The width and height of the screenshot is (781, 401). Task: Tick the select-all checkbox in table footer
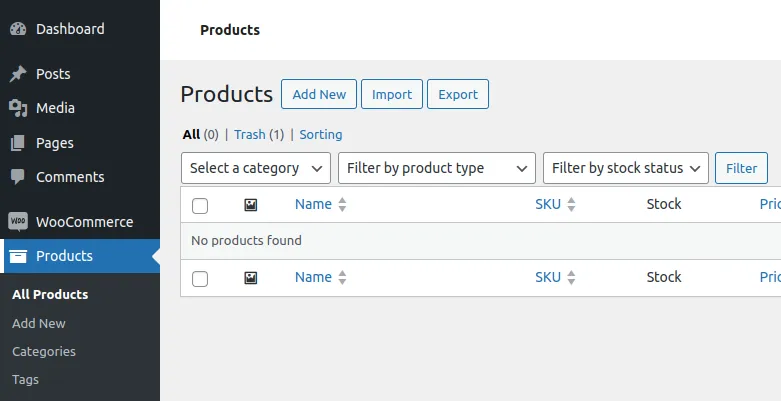click(x=200, y=278)
